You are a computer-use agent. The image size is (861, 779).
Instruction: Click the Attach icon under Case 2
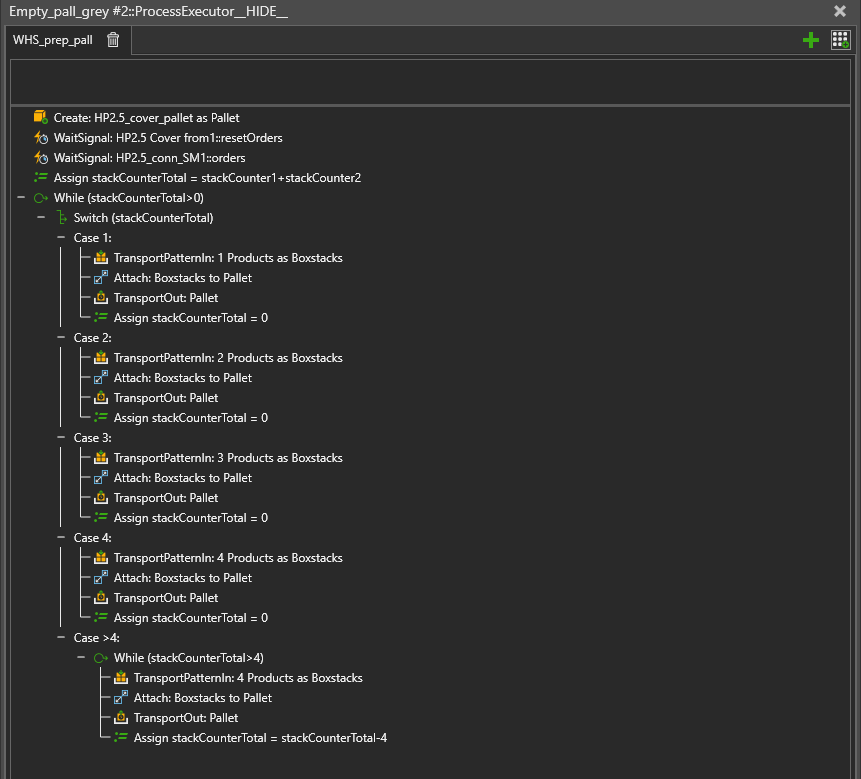click(100, 377)
